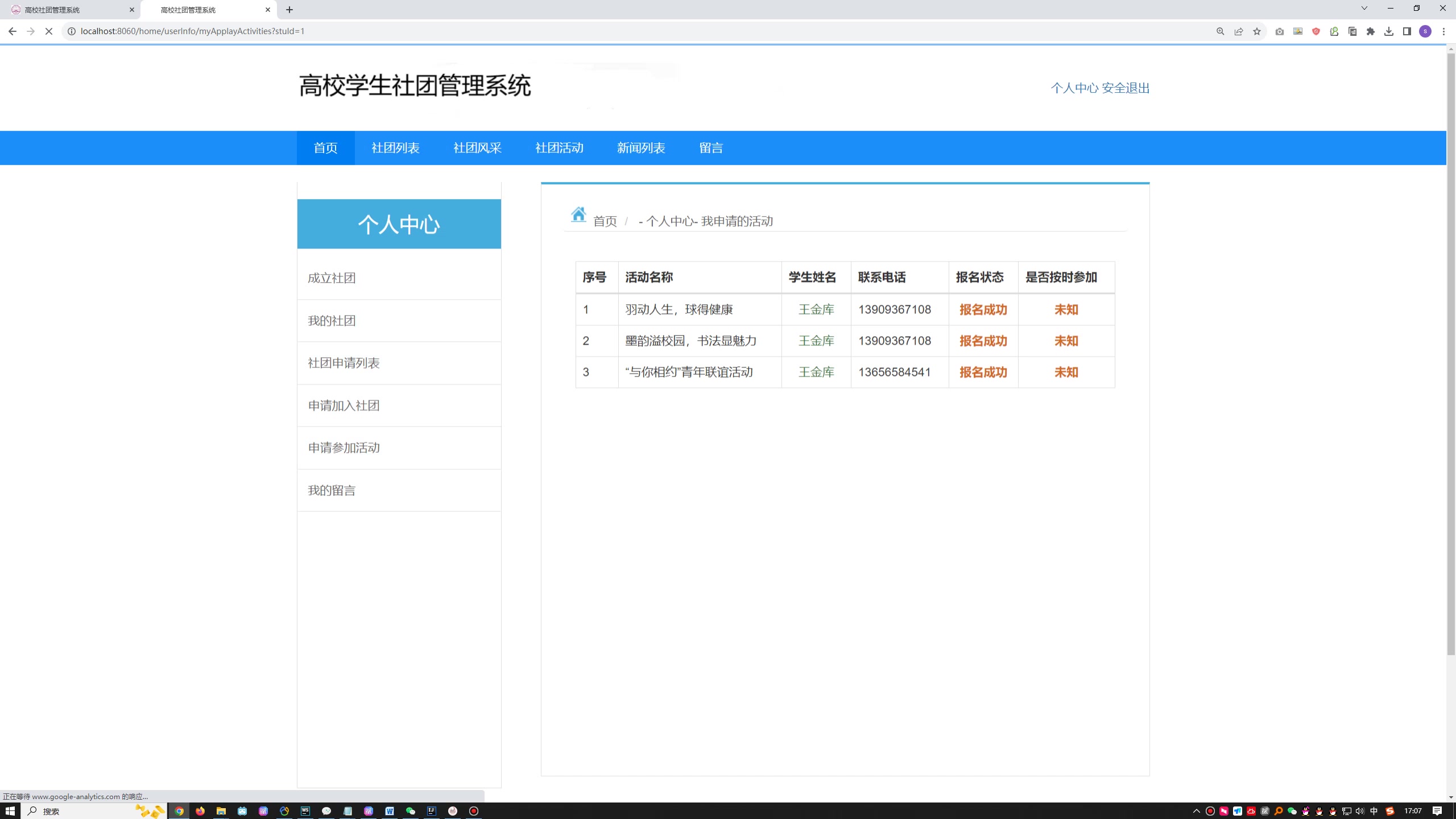
Task: Open the tab search chevron
Action: tap(1364, 8)
